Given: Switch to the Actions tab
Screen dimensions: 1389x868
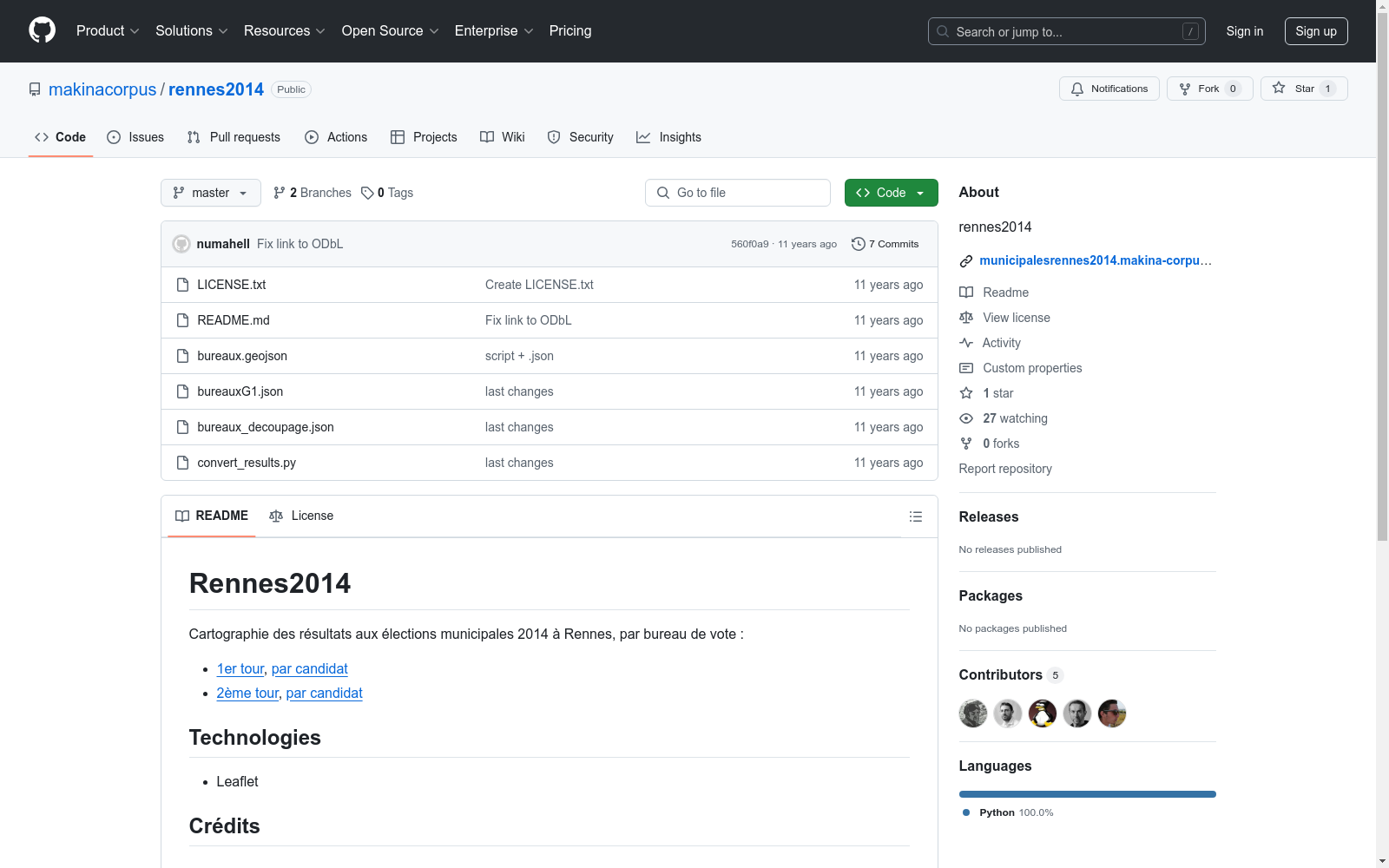Looking at the screenshot, I should click(x=336, y=137).
